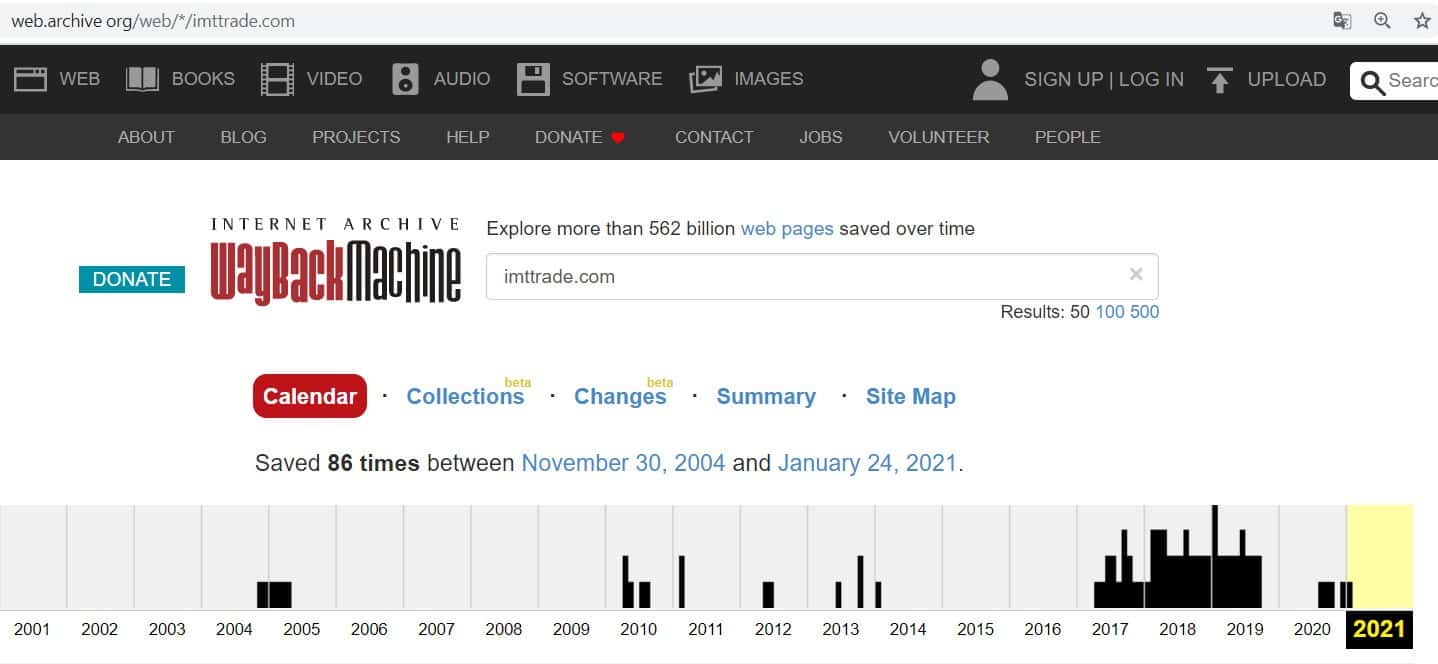Image resolution: width=1438 pixels, height=664 pixels.
Task: Open the Projects menu item
Action: click(x=356, y=137)
